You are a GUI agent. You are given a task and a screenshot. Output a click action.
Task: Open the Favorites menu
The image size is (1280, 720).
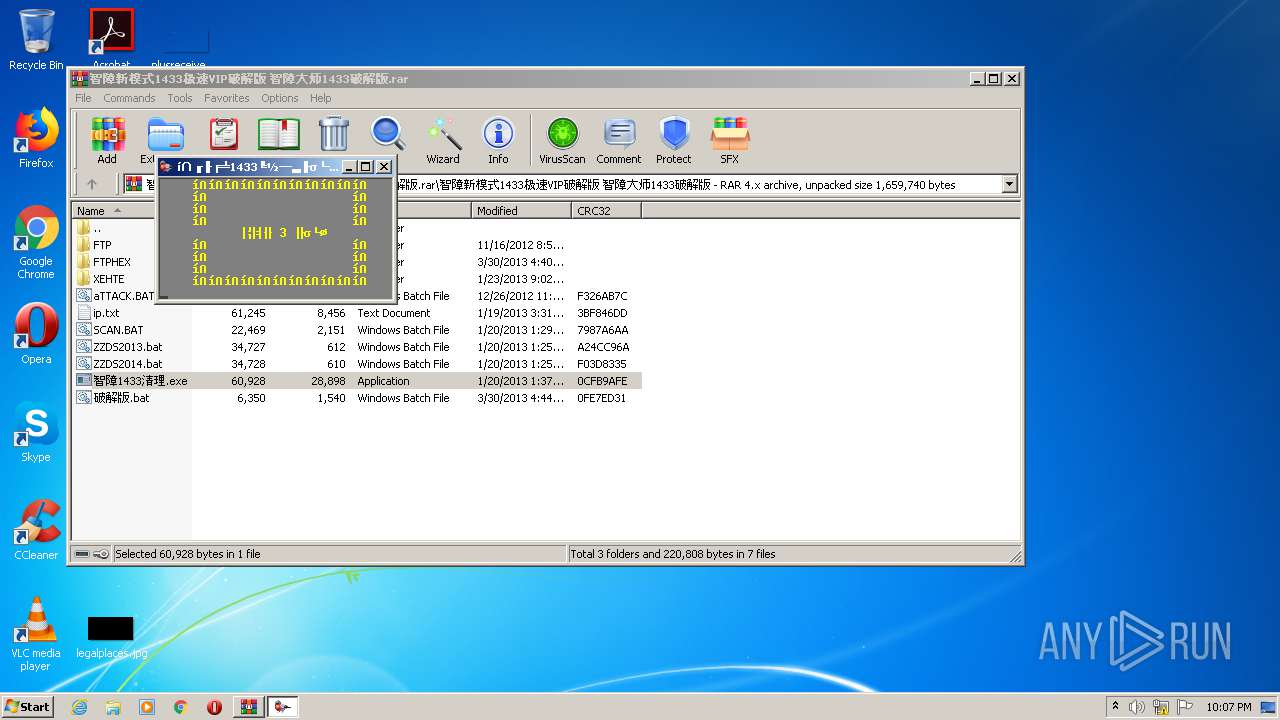click(x=227, y=98)
